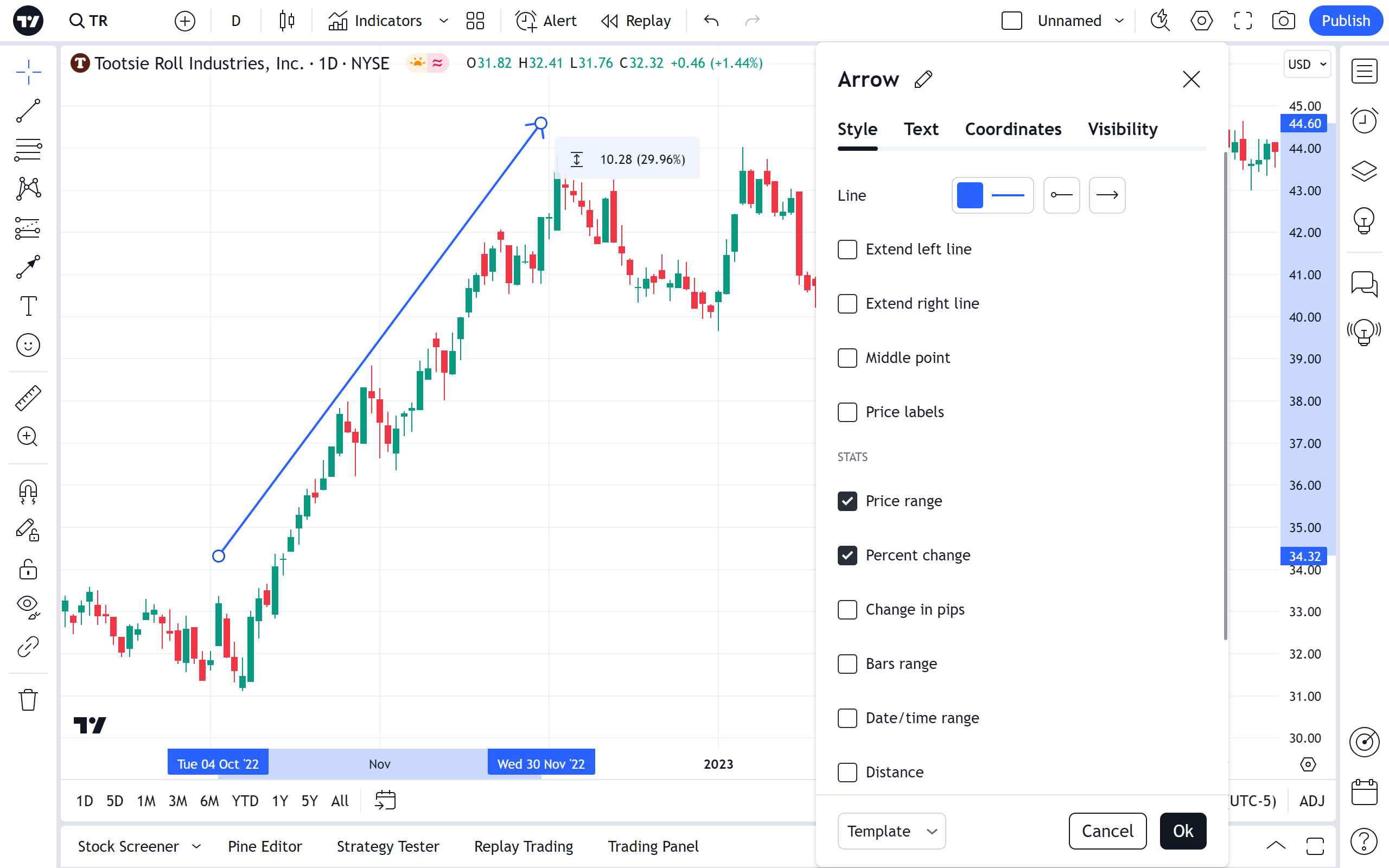1389x868 pixels.
Task: Open the Visibility tab
Action: tap(1122, 129)
